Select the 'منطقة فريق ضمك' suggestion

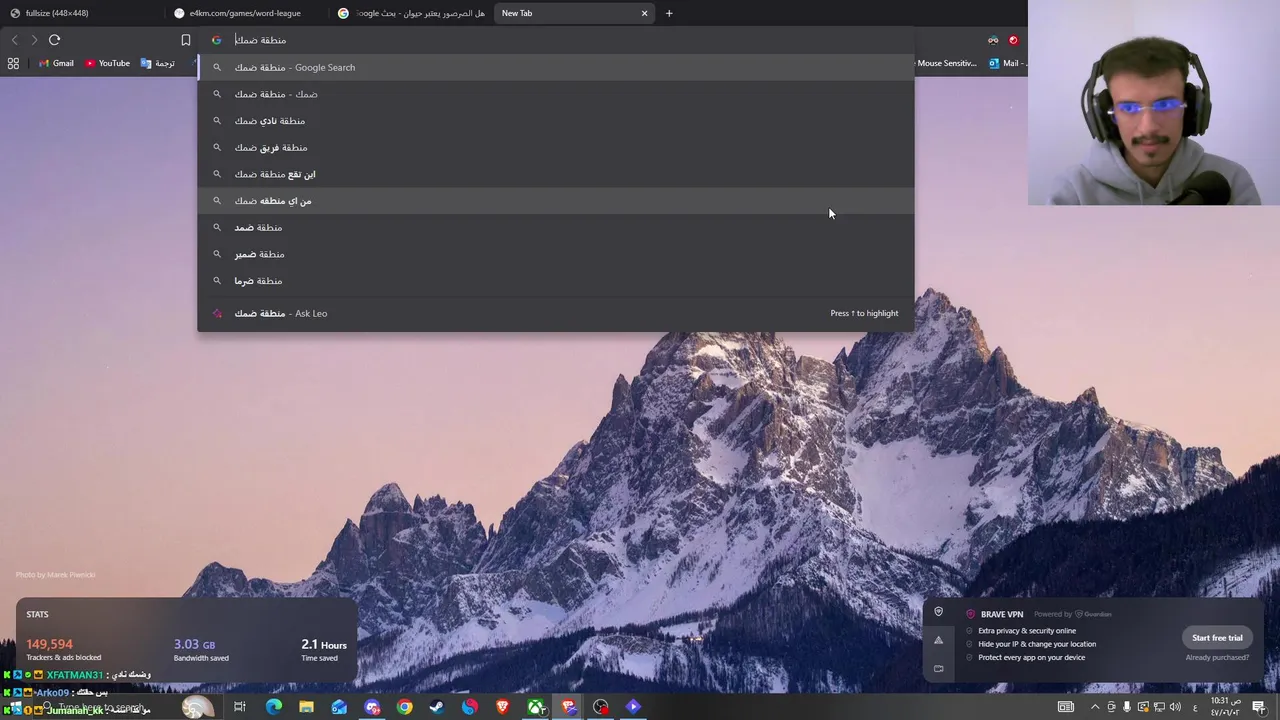pos(556,147)
